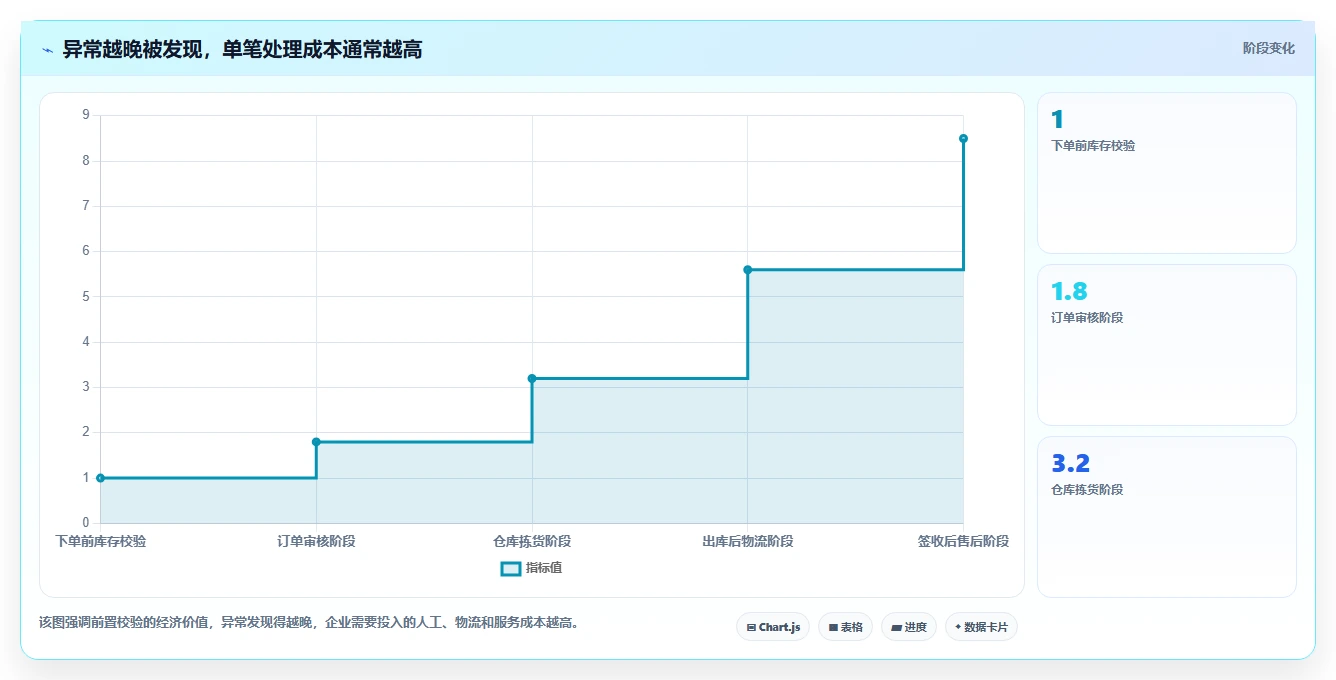Click the lightning icon beside the title

(x=47, y=50)
